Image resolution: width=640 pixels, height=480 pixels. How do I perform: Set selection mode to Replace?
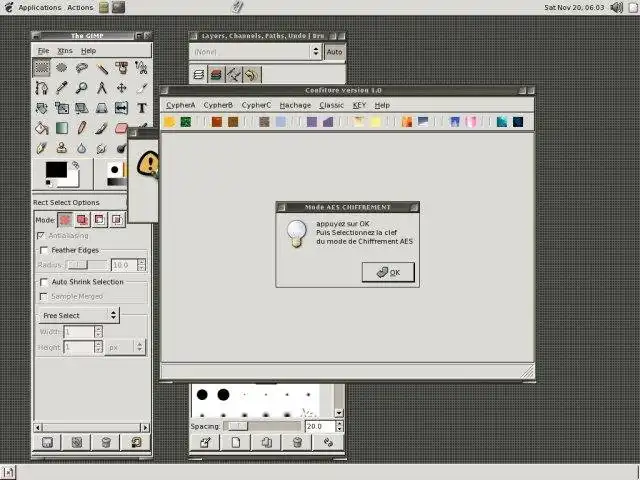(x=65, y=220)
